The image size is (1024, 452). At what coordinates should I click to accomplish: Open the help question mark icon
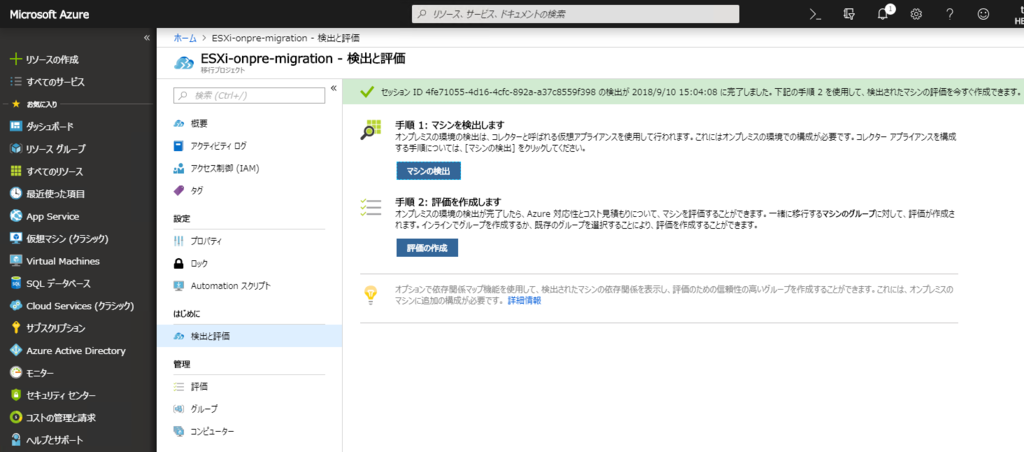tap(950, 14)
